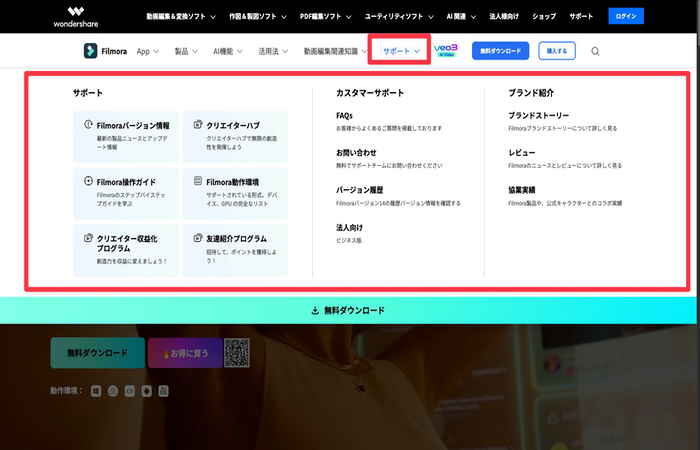Open the クリエイターハブ card
This screenshot has height=450, width=700.
pyautogui.click(x=235, y=136)
